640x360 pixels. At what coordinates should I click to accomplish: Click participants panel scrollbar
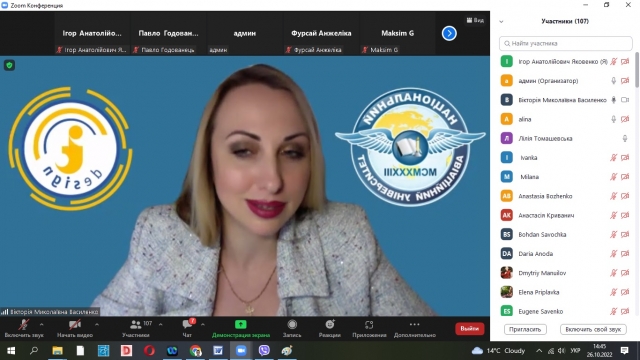click(637, 69)
